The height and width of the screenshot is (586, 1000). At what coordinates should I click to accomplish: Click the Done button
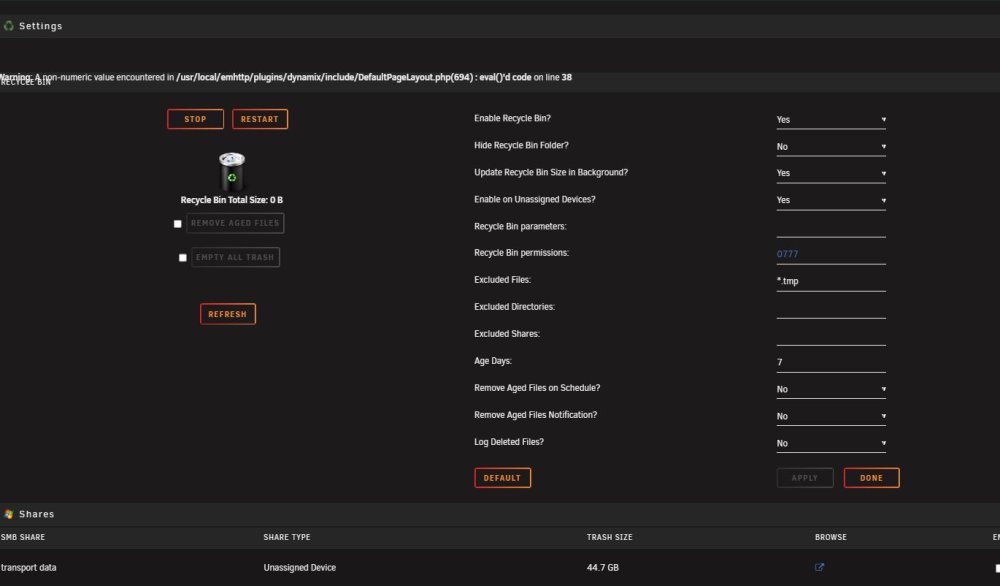[871, 478]
